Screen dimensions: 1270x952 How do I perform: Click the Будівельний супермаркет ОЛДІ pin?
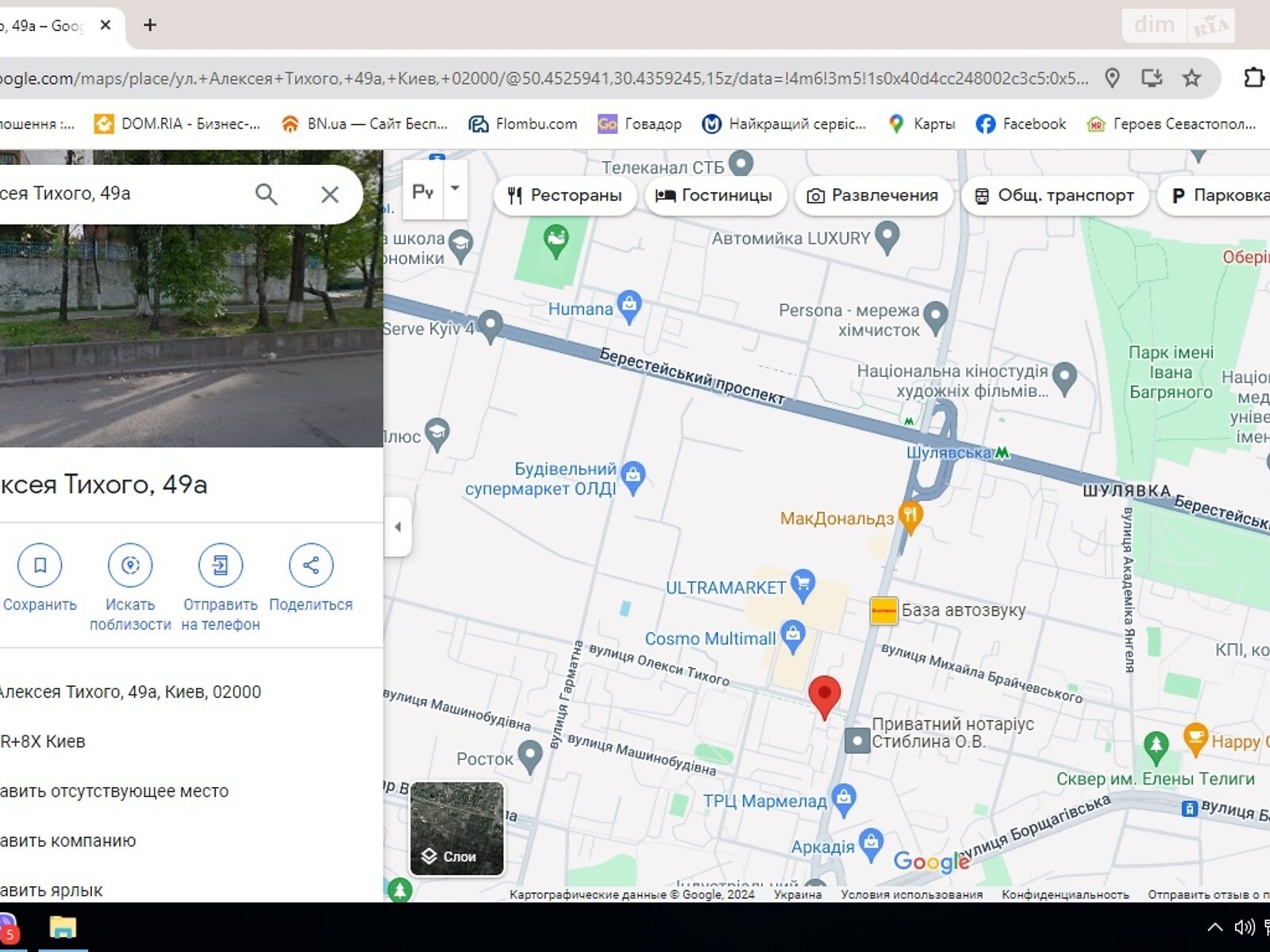pos(633,478)
